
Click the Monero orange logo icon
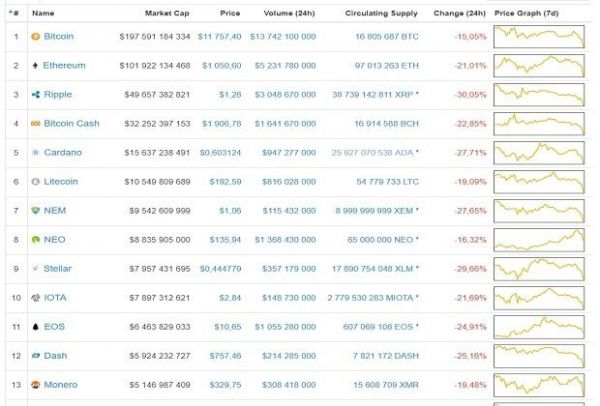click(36, 385)
